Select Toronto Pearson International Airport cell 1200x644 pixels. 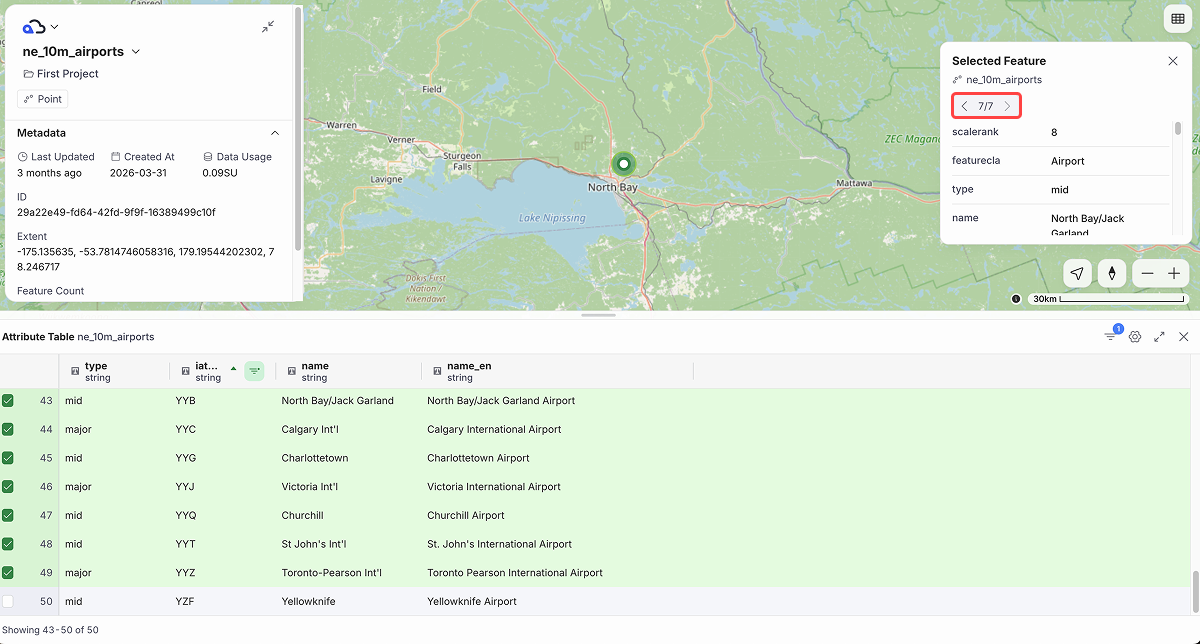pos(557,573)
